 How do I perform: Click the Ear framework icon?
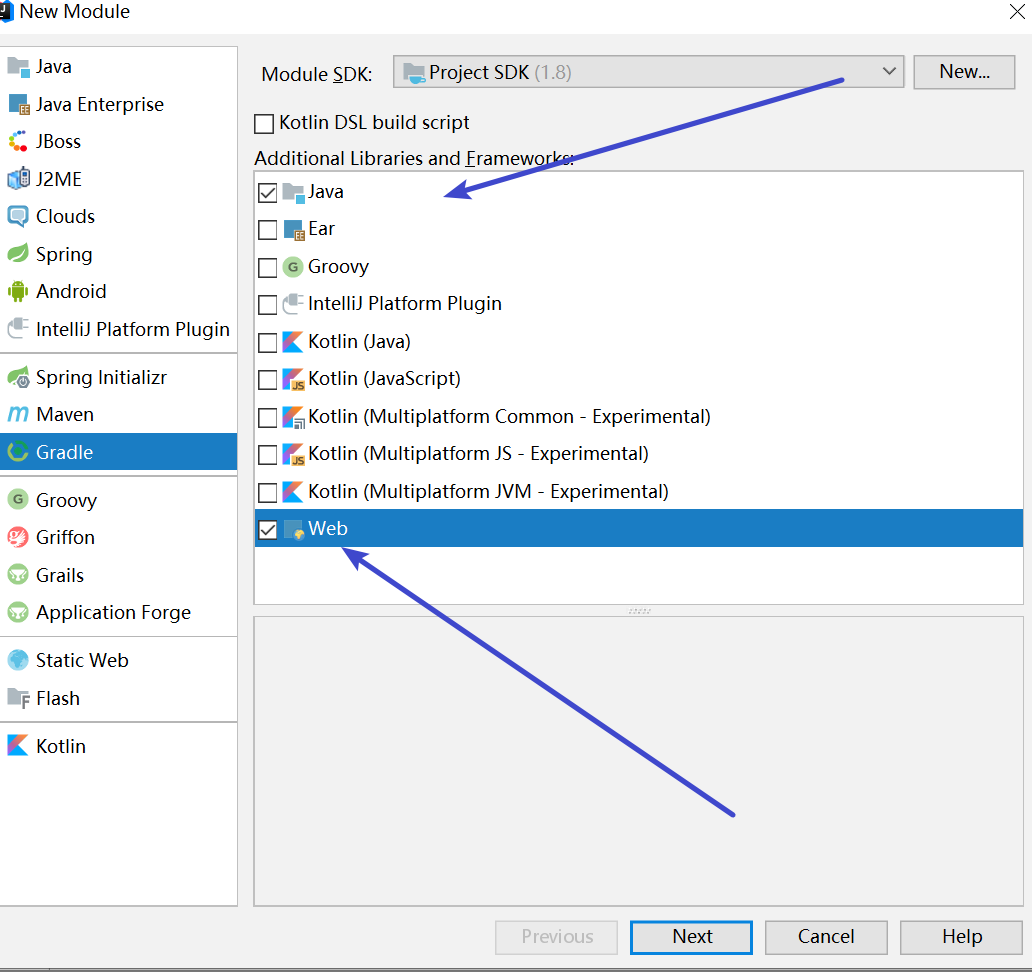294,230
